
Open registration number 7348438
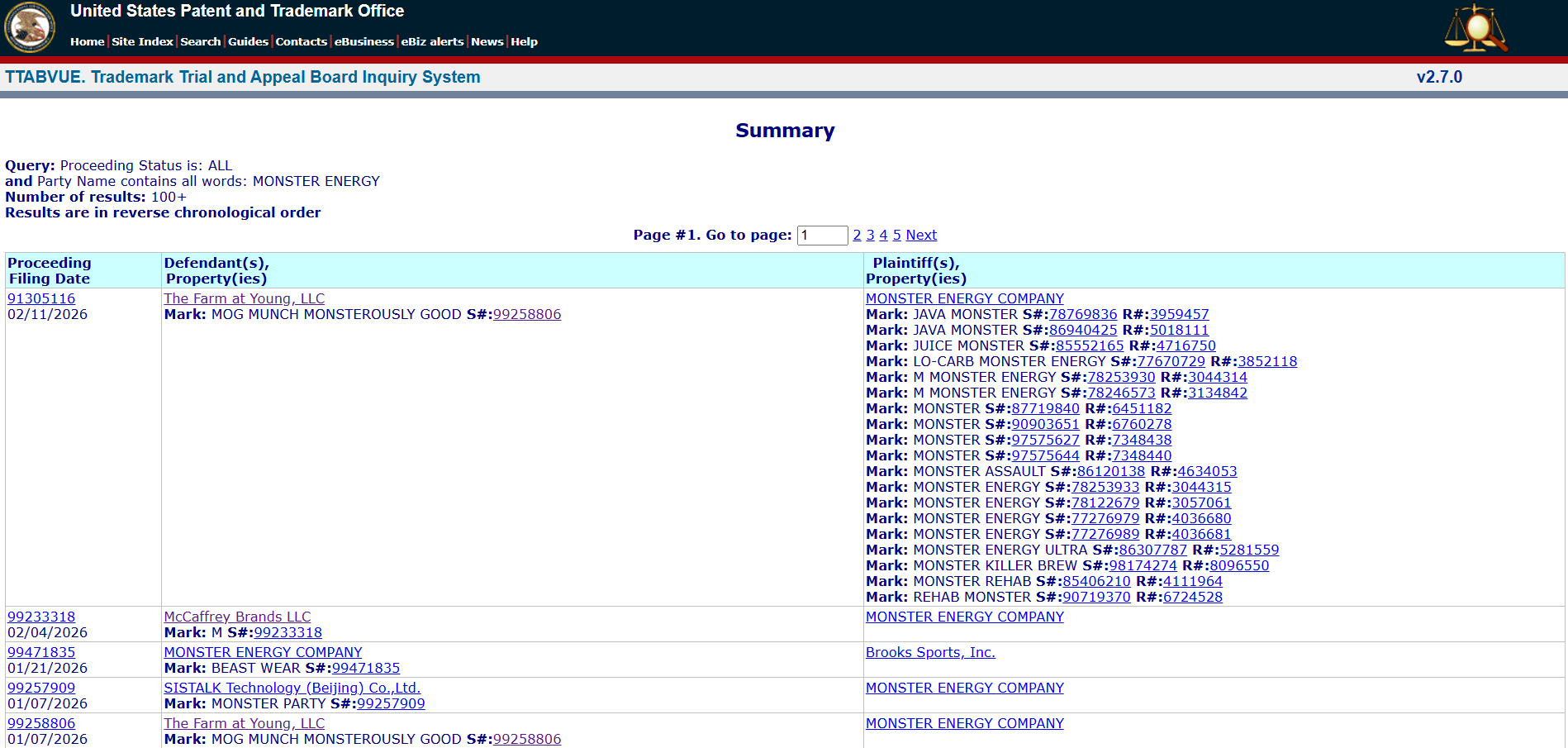(x=1142, y=440)
